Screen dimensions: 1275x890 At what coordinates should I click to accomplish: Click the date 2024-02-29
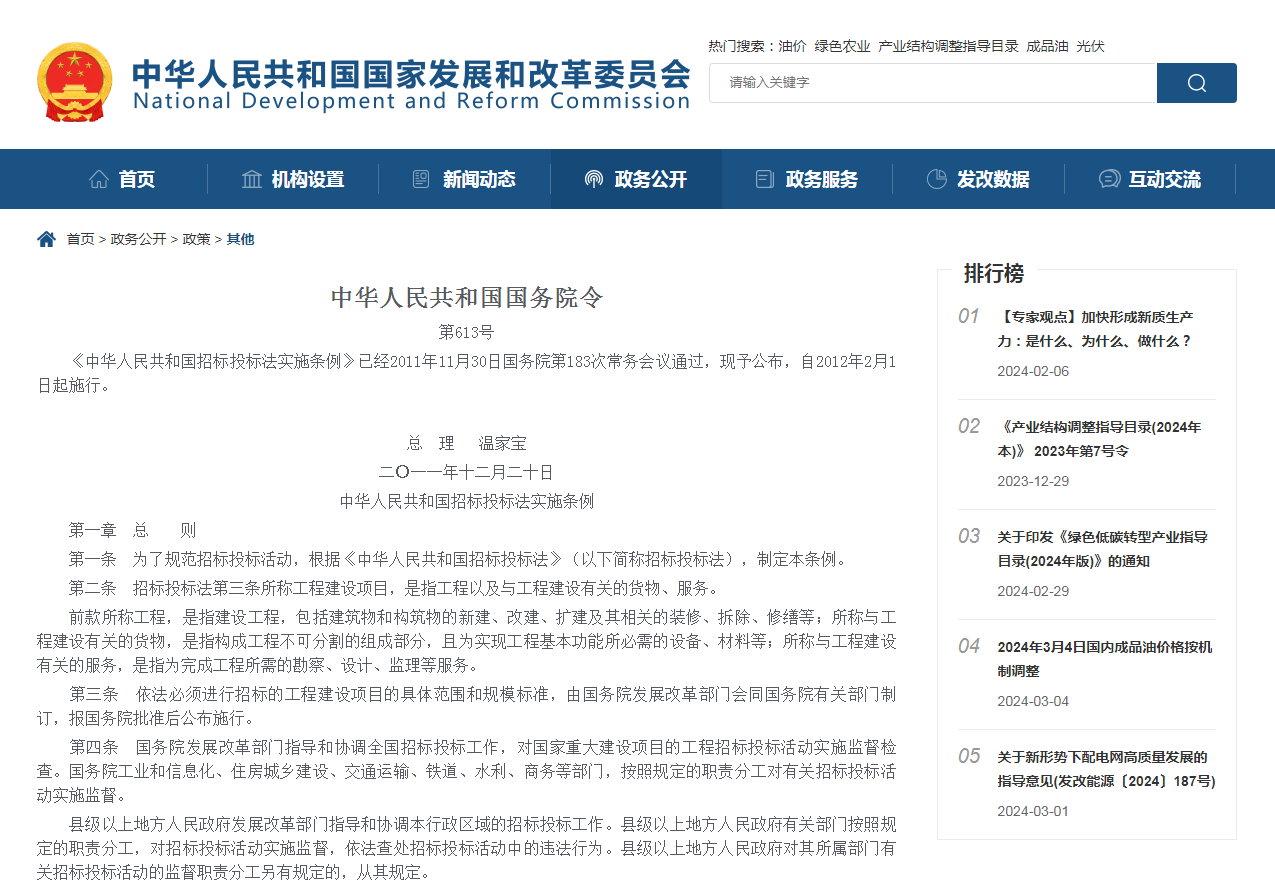tap(1033, 591)
